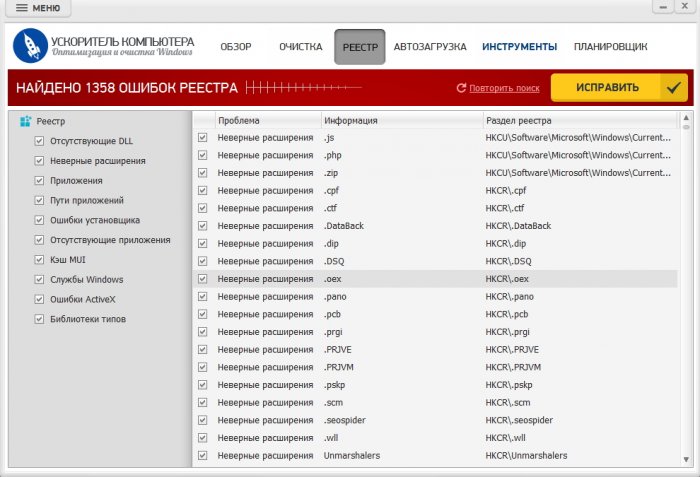
Task: Click the hamburger icon in МЕНЮ button
Action: click(x=21, y=8)
